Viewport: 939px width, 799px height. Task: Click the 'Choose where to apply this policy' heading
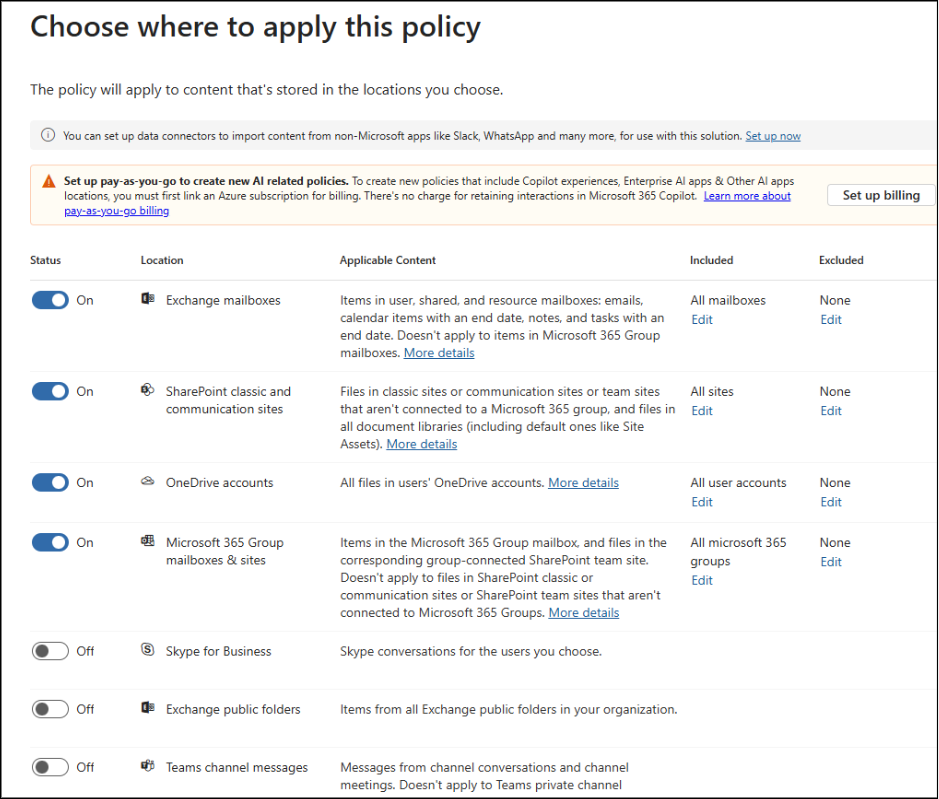point(256,27)
